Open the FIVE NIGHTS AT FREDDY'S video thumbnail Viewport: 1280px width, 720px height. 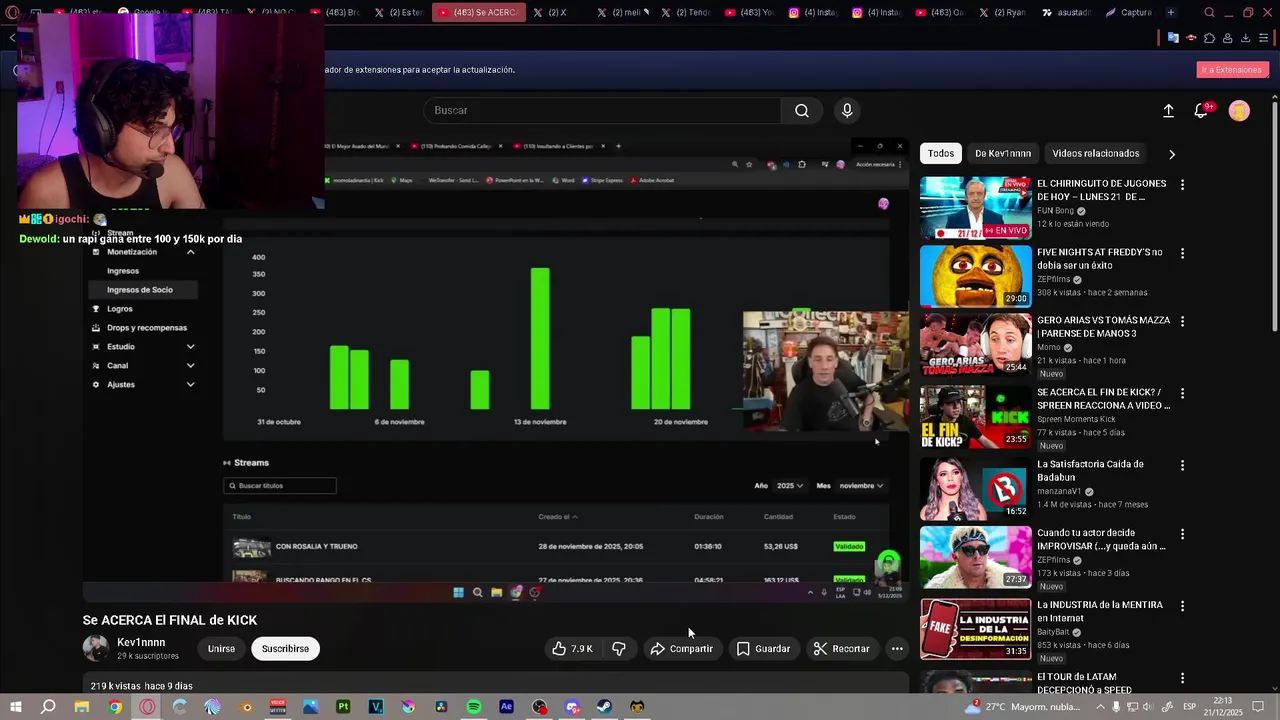(975, 276)
